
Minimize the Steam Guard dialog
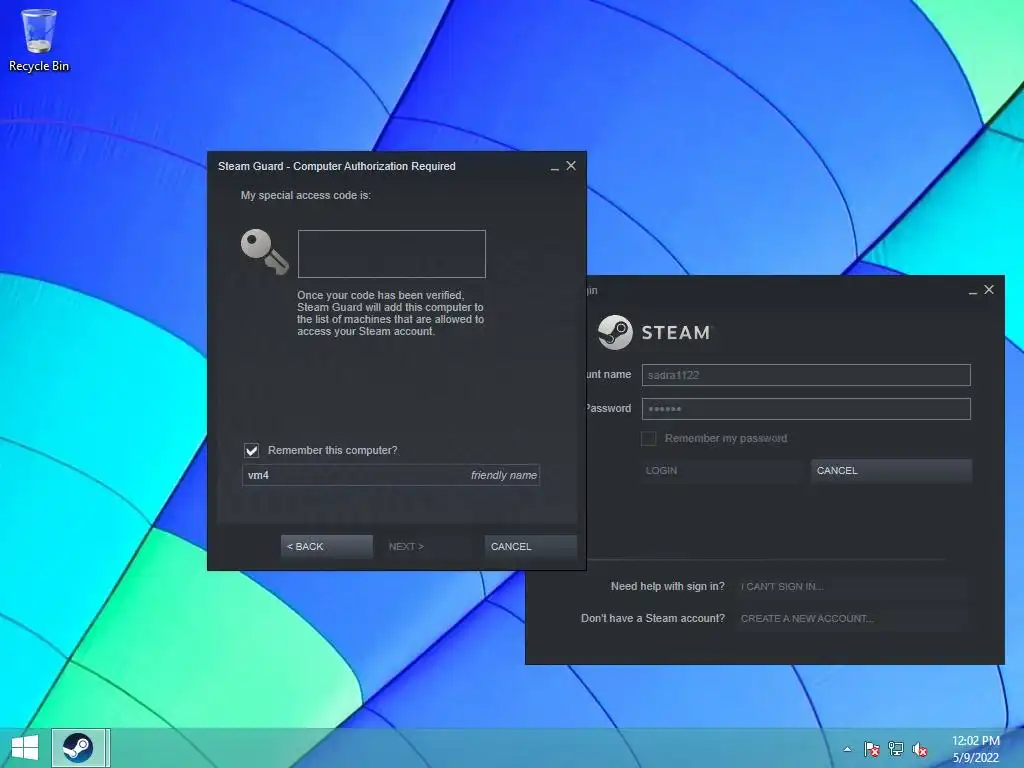click(554, 167)
